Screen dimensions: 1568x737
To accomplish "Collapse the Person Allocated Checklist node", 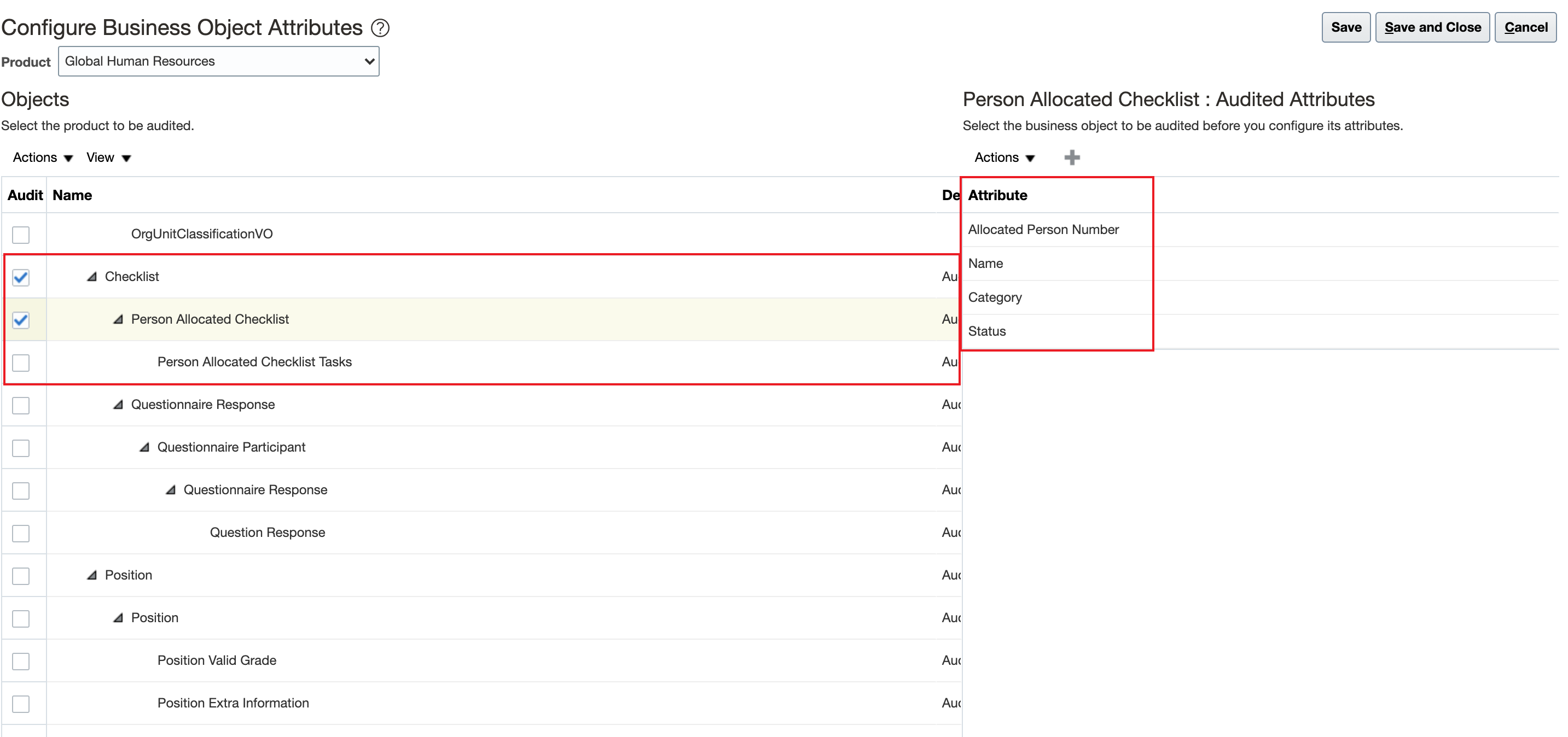I will [118, 319].
